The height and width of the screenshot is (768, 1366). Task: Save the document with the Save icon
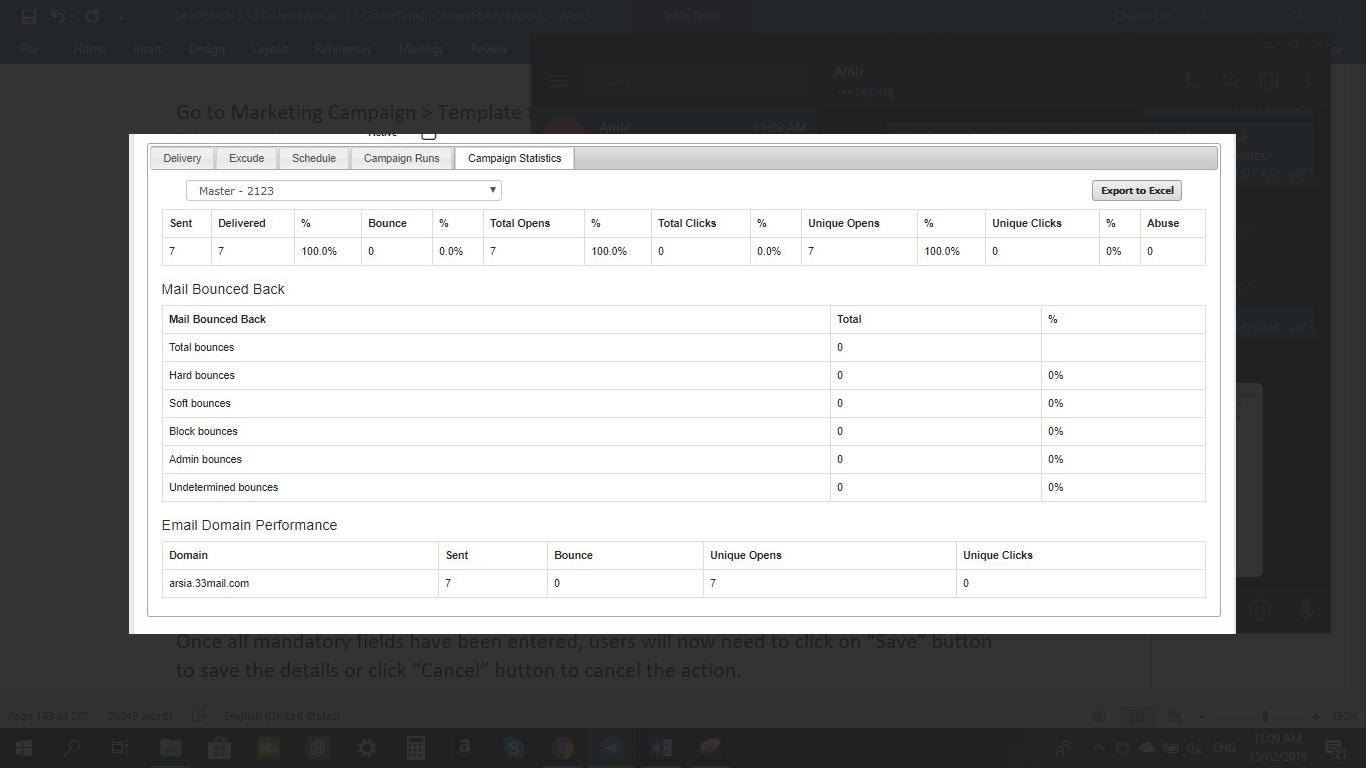click(29, 16)
